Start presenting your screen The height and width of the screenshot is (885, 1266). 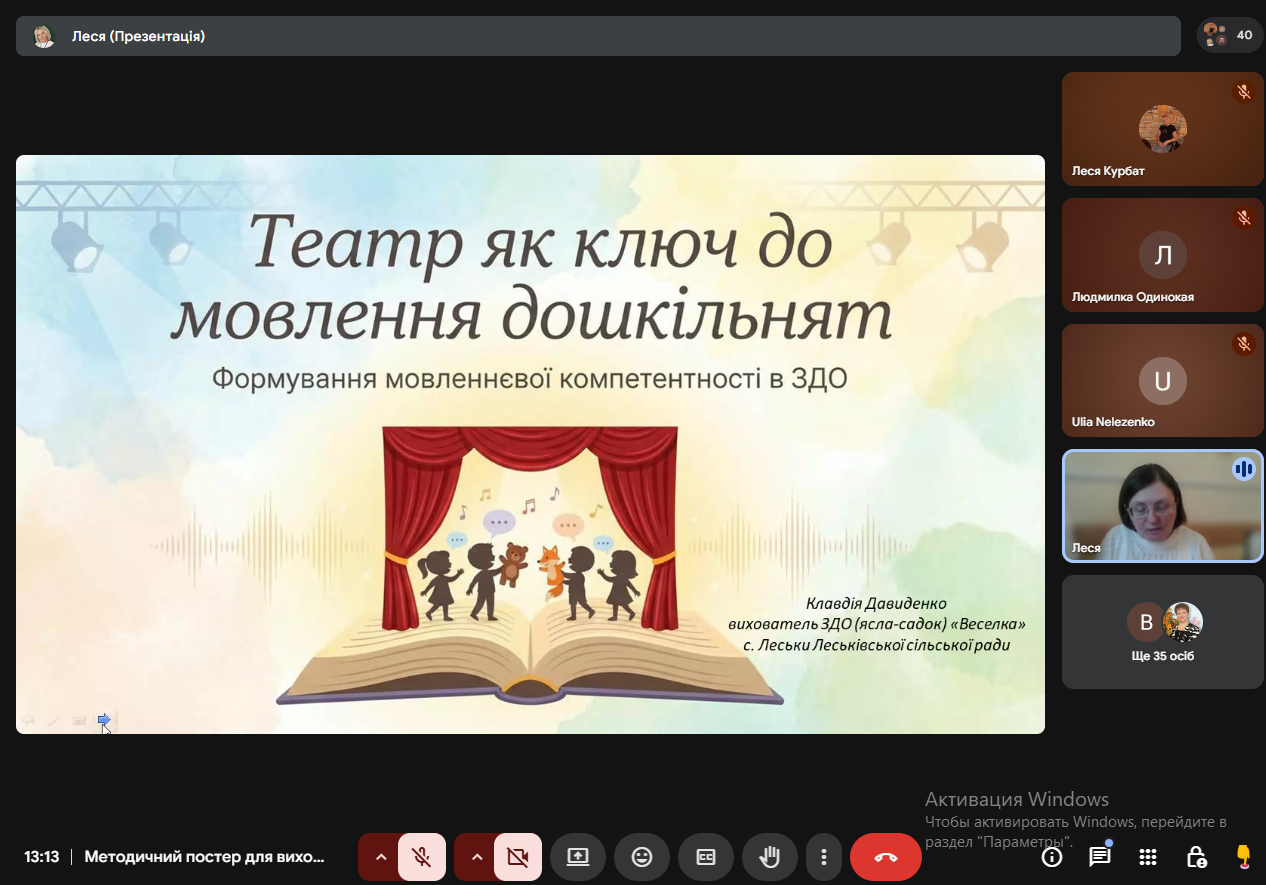tap(578, 857)
